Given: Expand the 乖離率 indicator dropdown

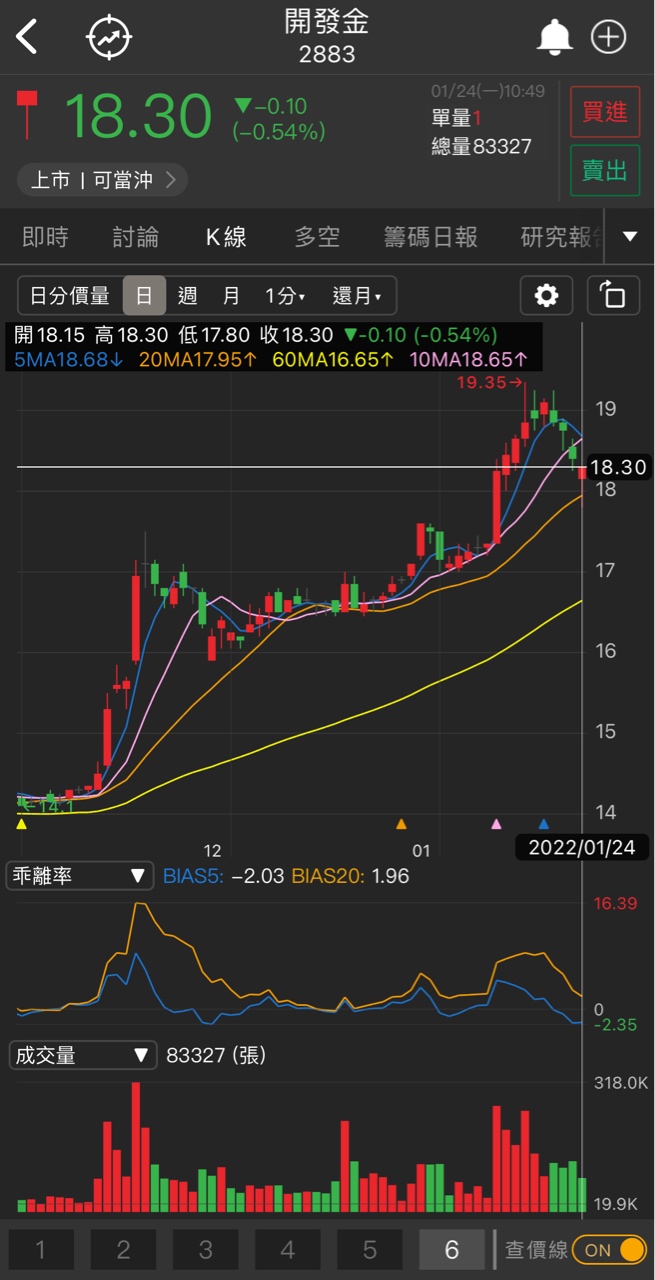Looking at the screenshot, I should pos(80,876).
